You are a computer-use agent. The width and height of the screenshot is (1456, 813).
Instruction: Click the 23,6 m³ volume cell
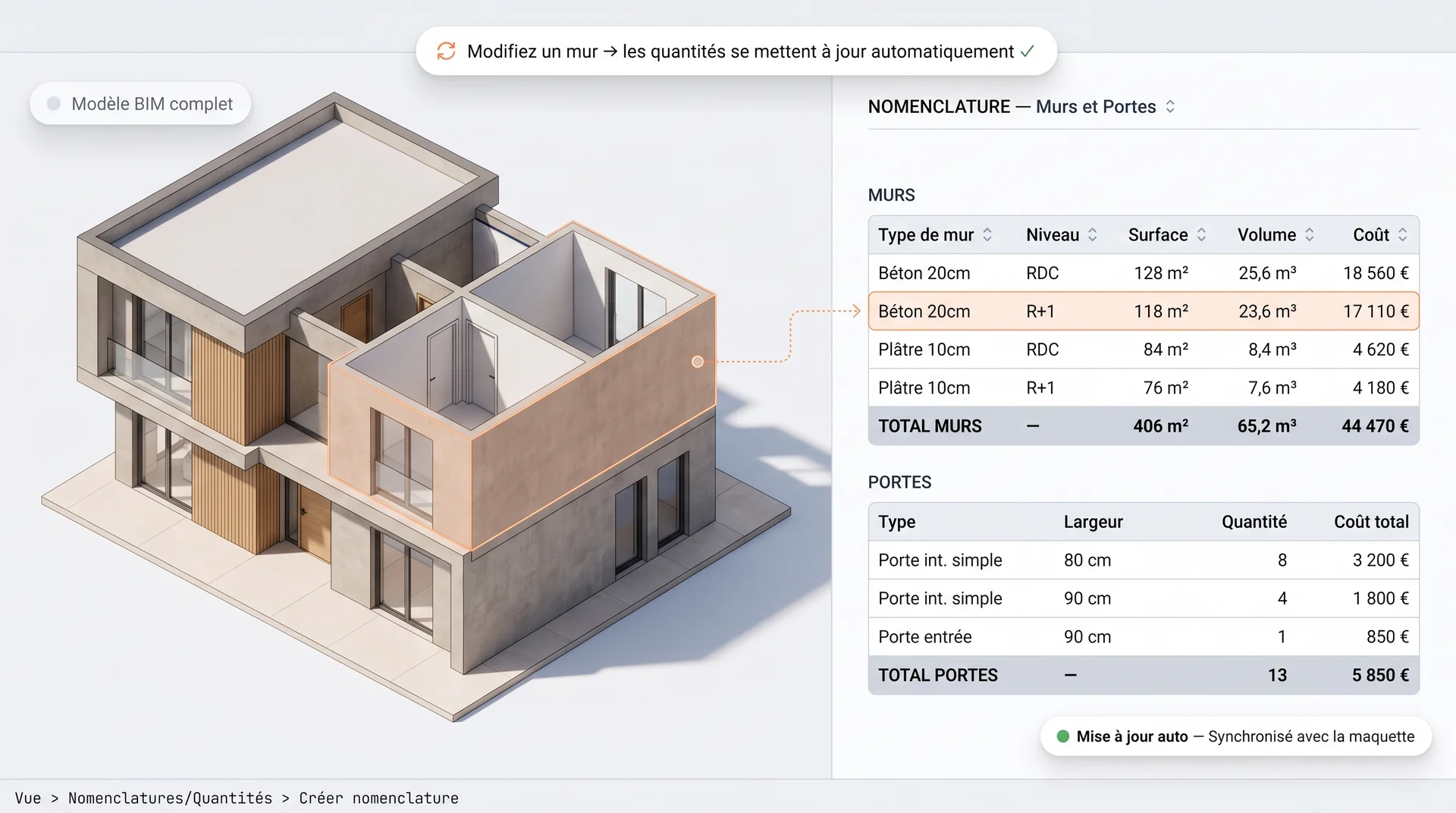point(1267,311)
